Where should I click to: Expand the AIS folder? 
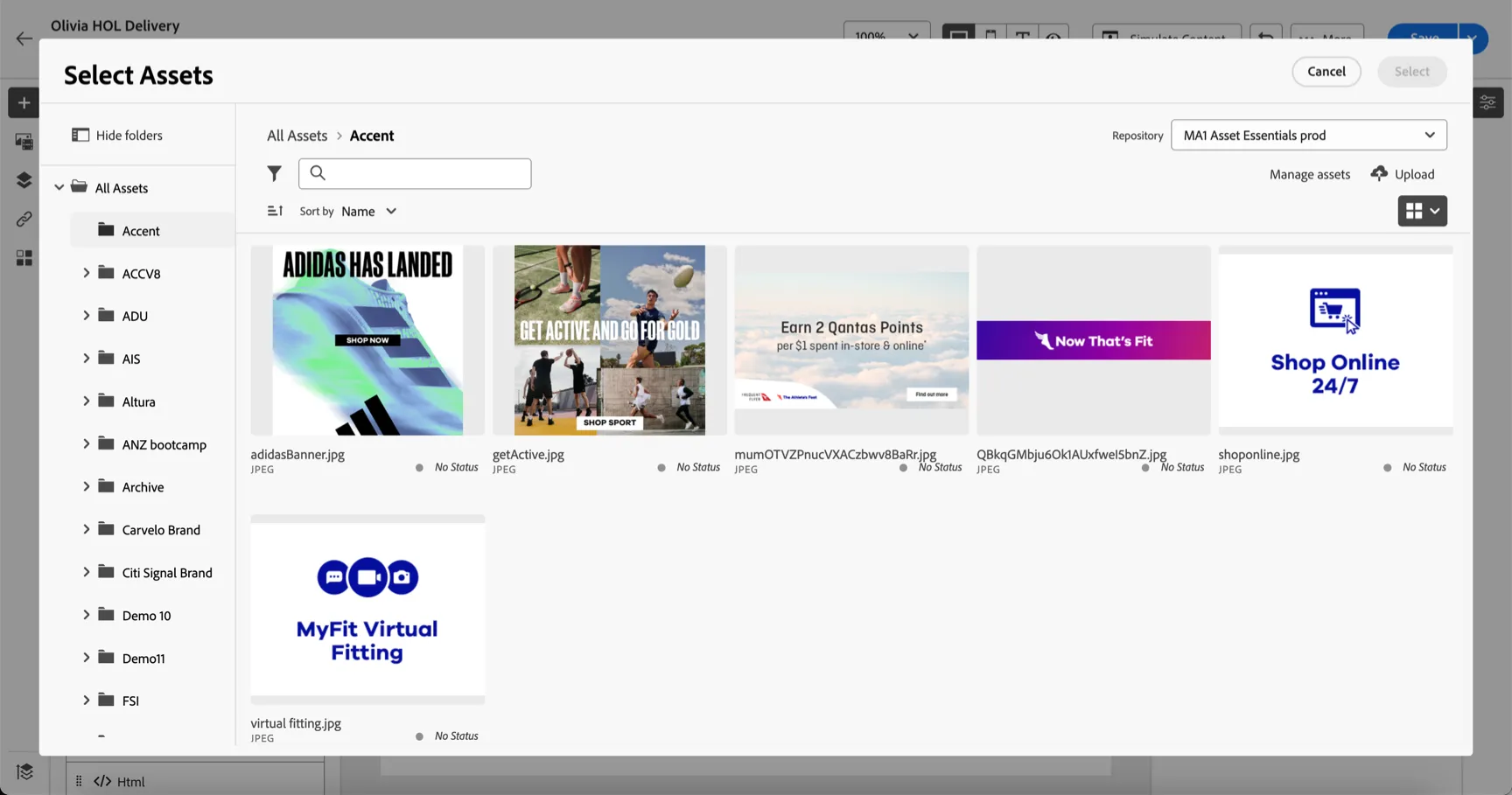pyautogui.click(x=86, y=359)
